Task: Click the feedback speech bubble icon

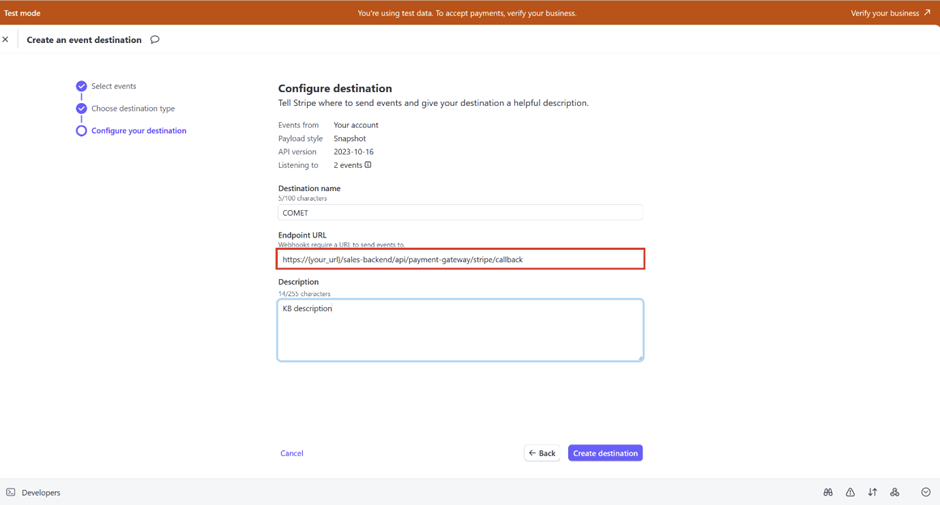Action: click(155, 40)
